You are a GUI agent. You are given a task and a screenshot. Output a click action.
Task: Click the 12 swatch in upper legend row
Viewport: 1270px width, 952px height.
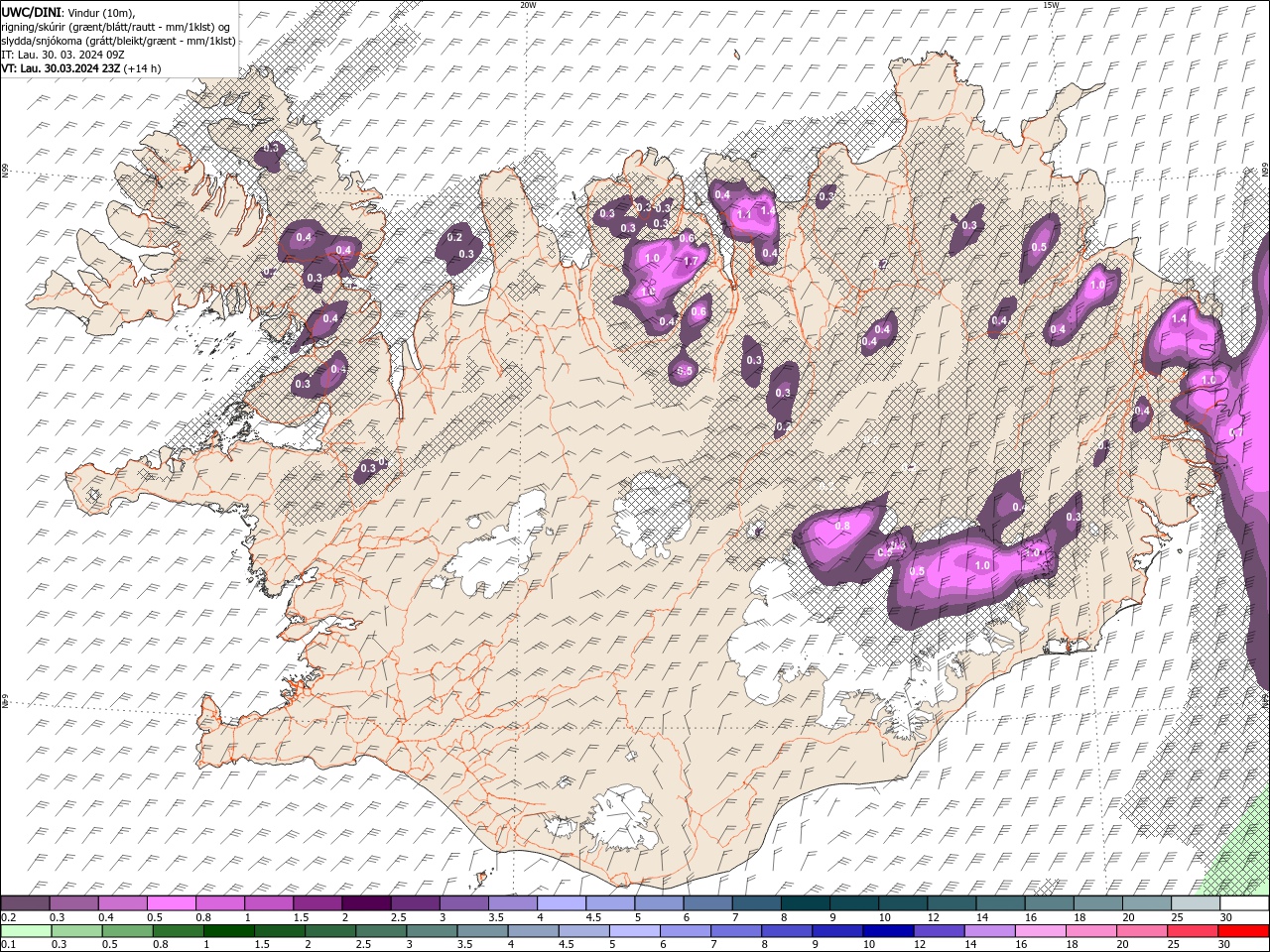(952, 903)
